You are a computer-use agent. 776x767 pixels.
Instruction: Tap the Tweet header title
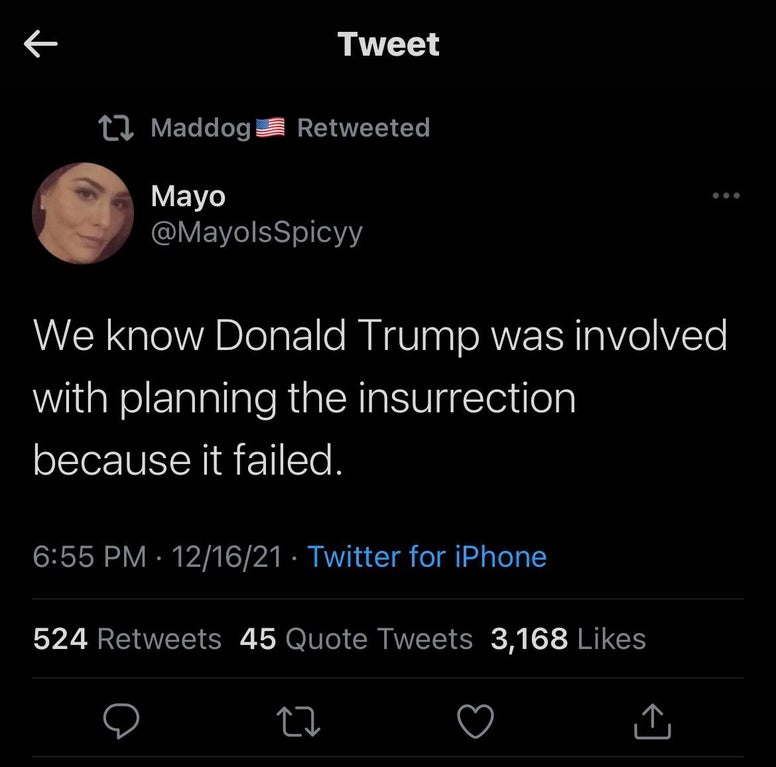pyautogui.click(x=388, y=44)
